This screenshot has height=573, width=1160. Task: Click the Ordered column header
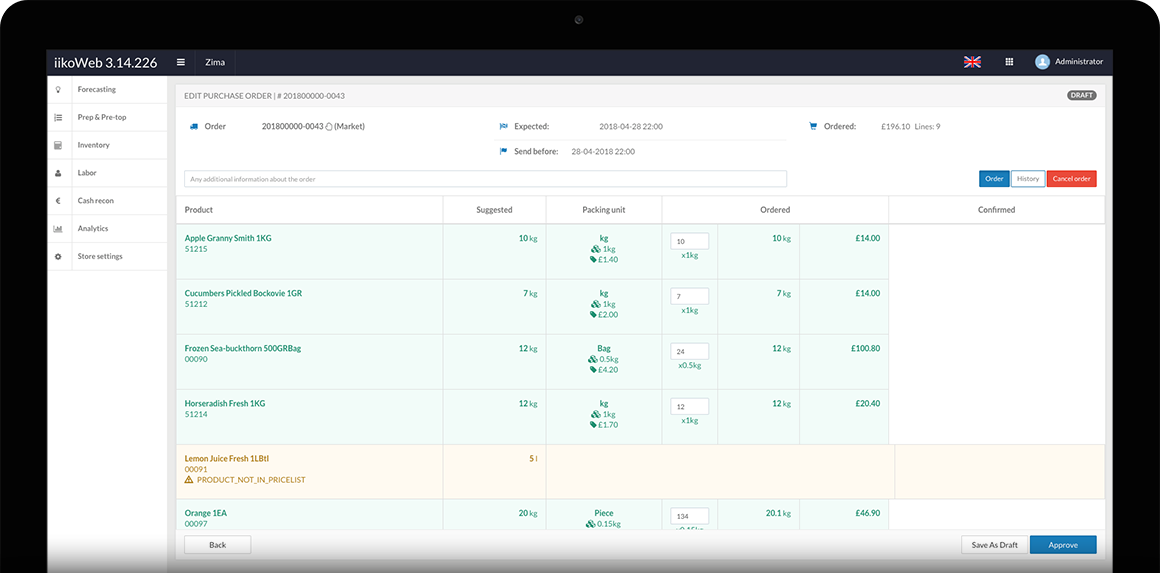point(775,210)
